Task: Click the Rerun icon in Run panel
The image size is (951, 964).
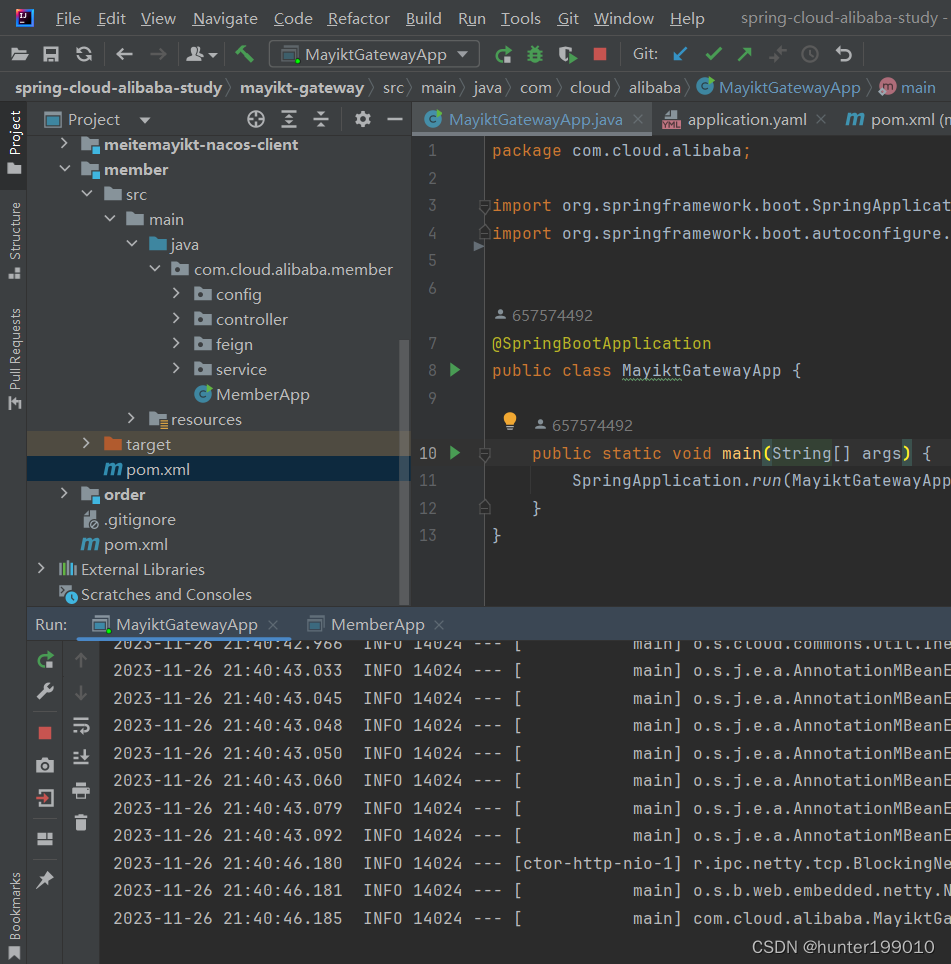Action: (45, 660)
